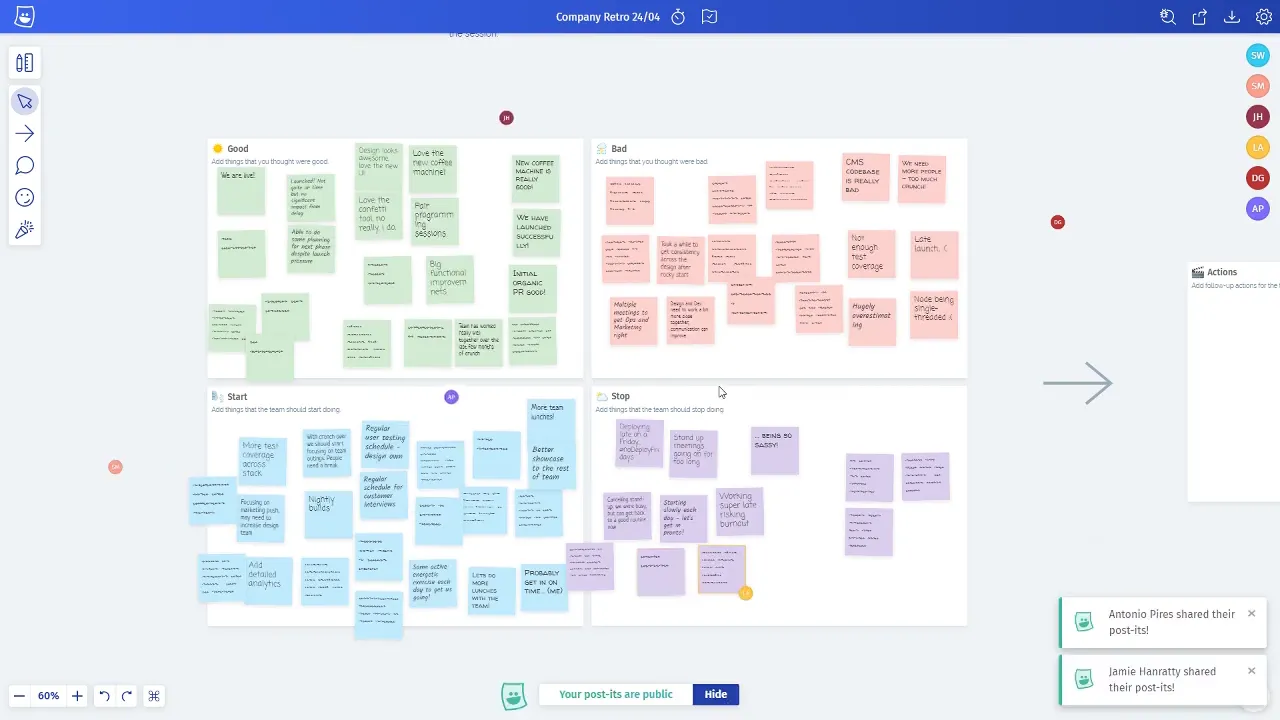Dismiss the Antonio Pires notification
This screenshot has height=720, width=1280.
click(x=1251, y=614)
